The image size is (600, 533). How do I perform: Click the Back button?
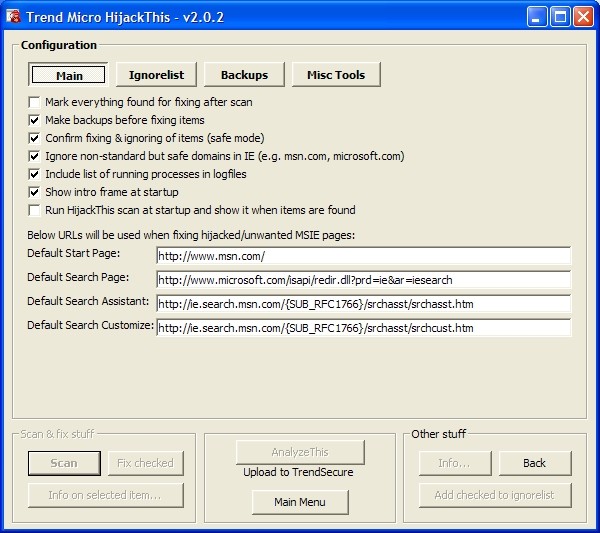(x=535, y=463)
